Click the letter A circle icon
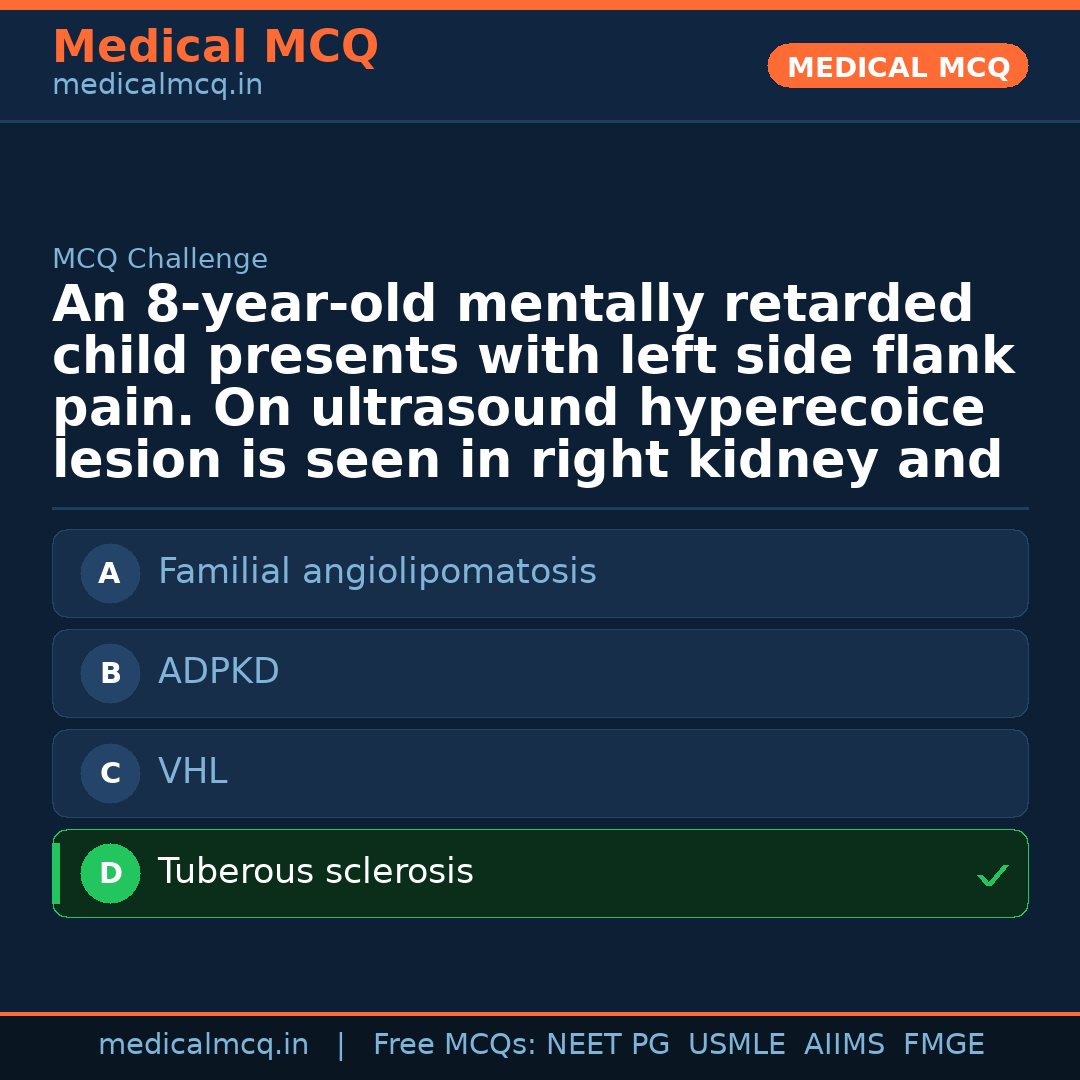The height and width of the screenshot is (1080, 1080). pyautogui.click(x=110, y=573)
